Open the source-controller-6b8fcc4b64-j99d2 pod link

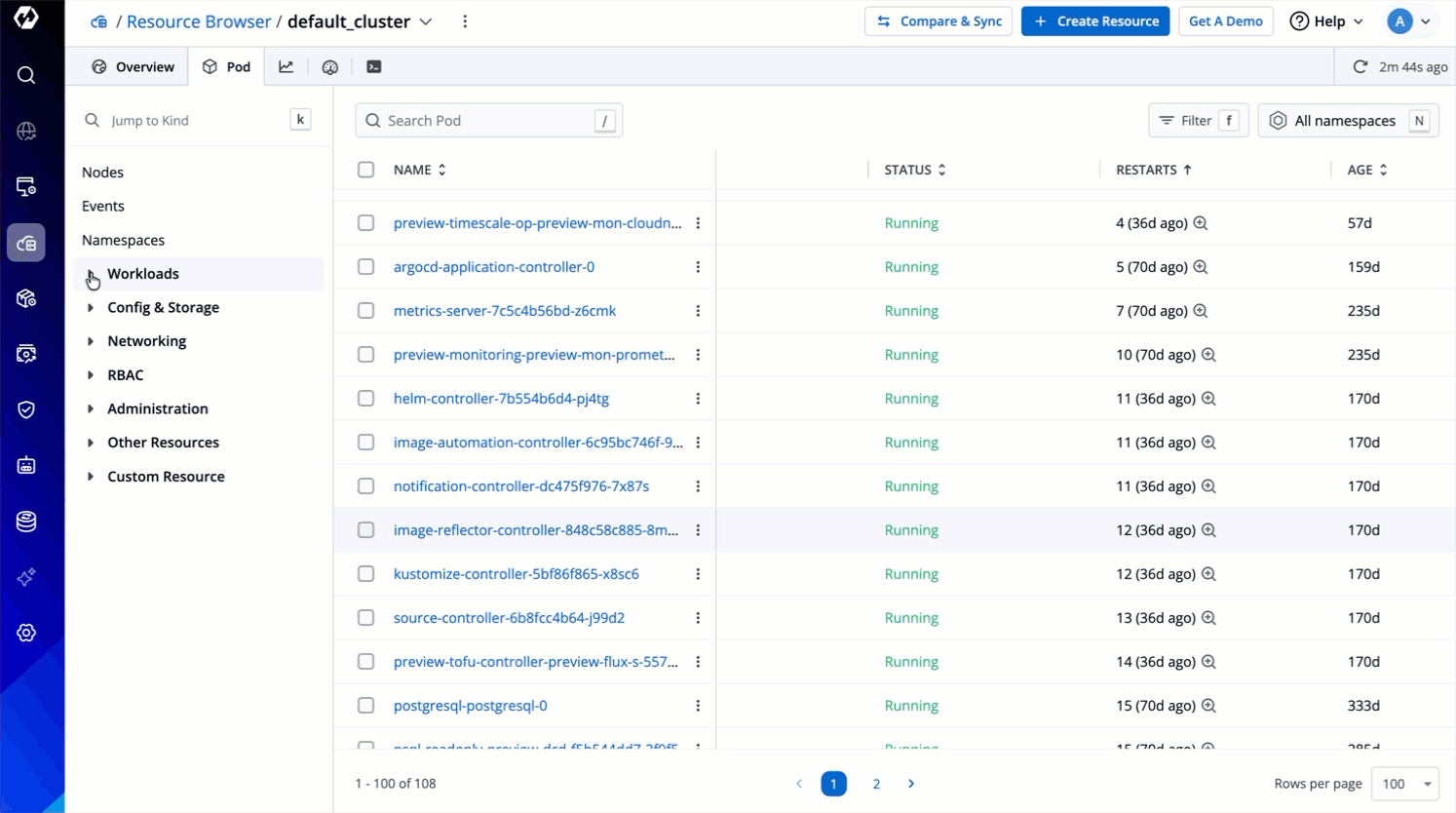(x=509, y=618)
